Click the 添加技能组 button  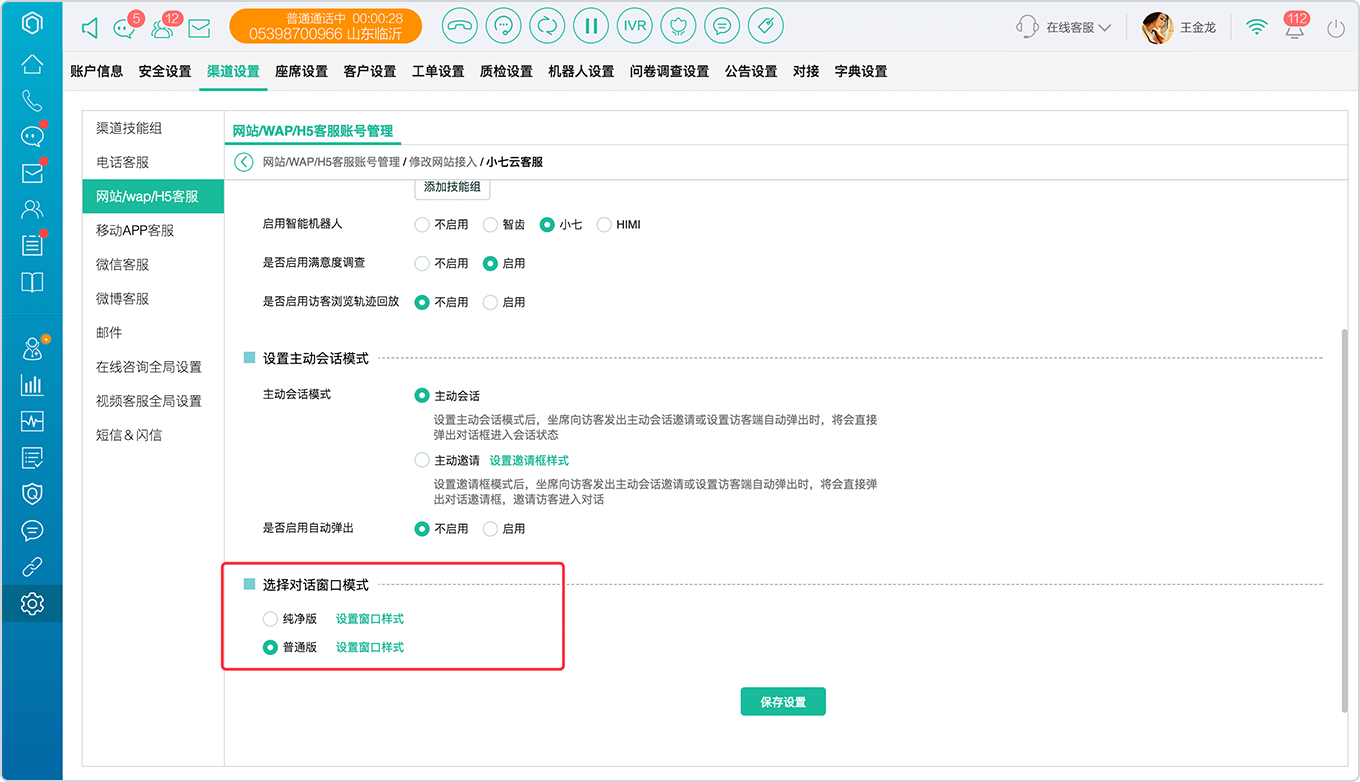[452, 187]
